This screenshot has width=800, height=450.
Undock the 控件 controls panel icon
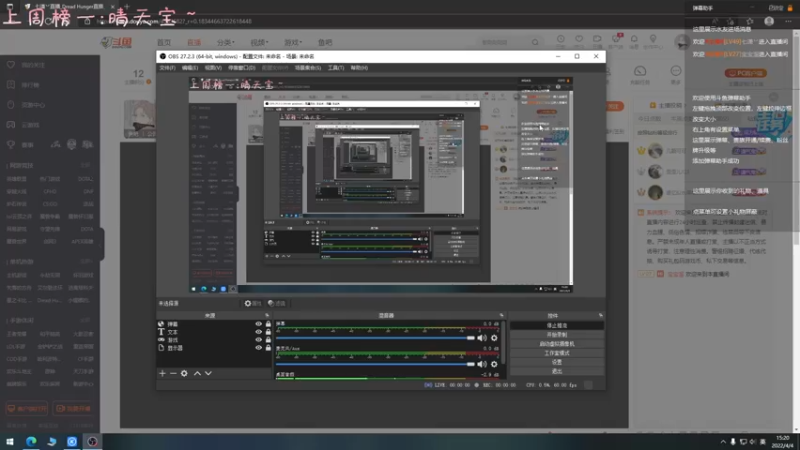[x=601, y=315]
